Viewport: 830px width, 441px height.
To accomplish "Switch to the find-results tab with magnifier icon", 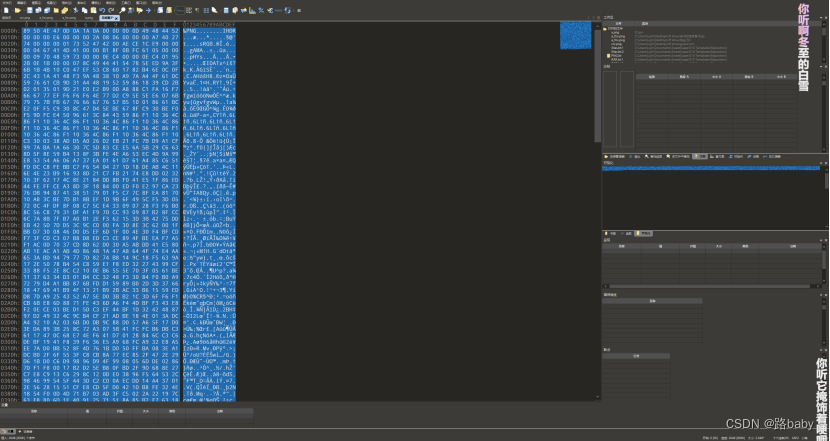I will 653,157.
